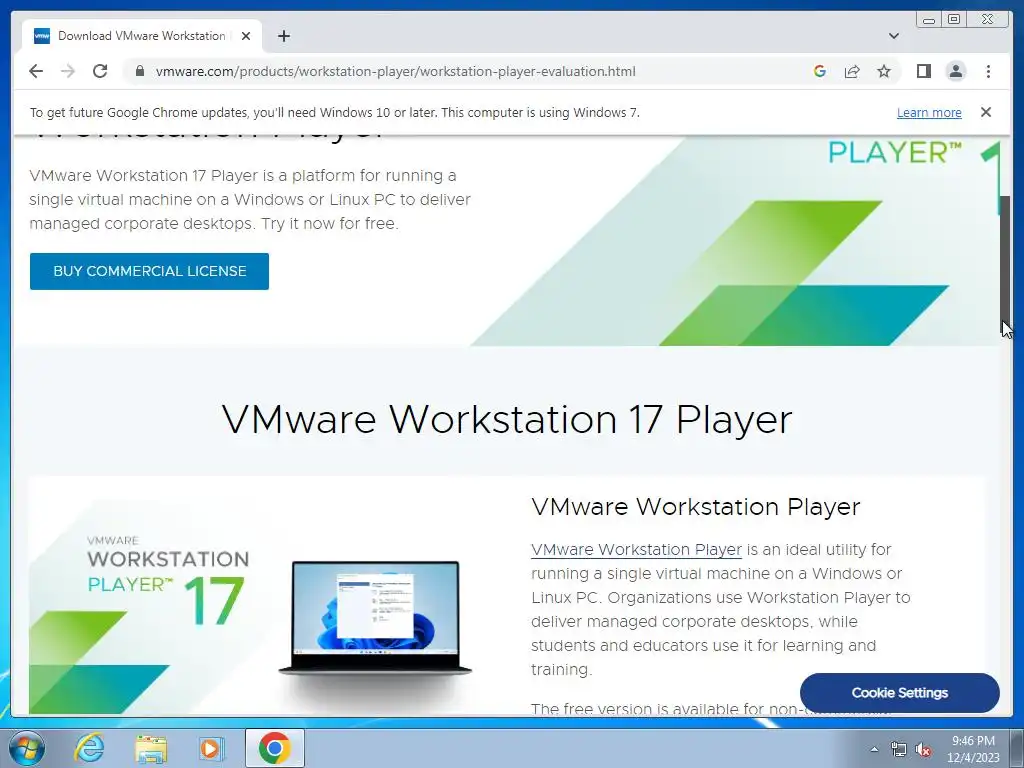This screenshot has width=1024, height=768.
Task: Share this page using the share icon
Action: (852, 71)
